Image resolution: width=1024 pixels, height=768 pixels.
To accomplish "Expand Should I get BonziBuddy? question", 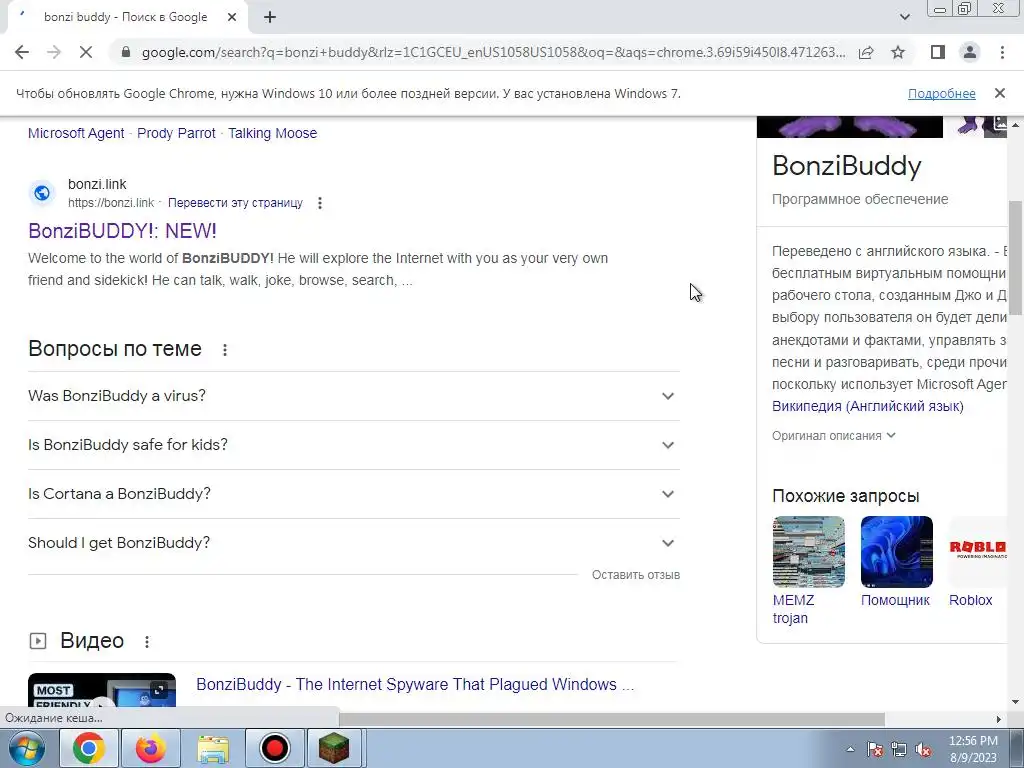I will [353, 543].
